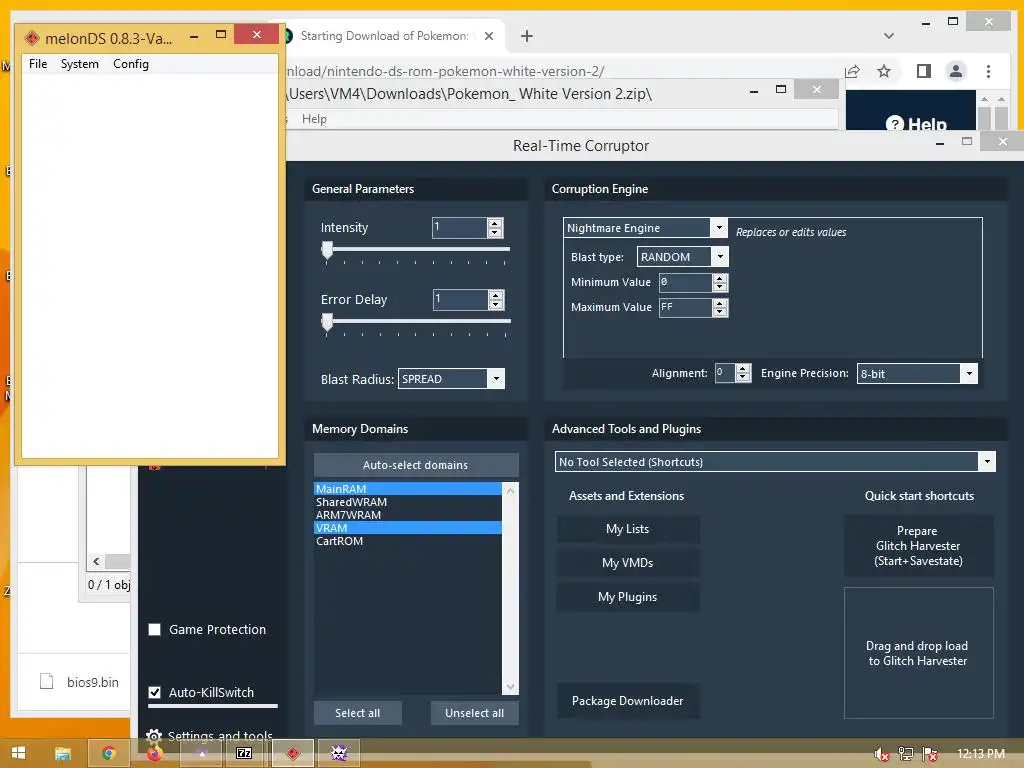Switch to melonDS in the taskbar
Screen dimensions: 1024x768
pyautogui.click(x=293, y=754)
